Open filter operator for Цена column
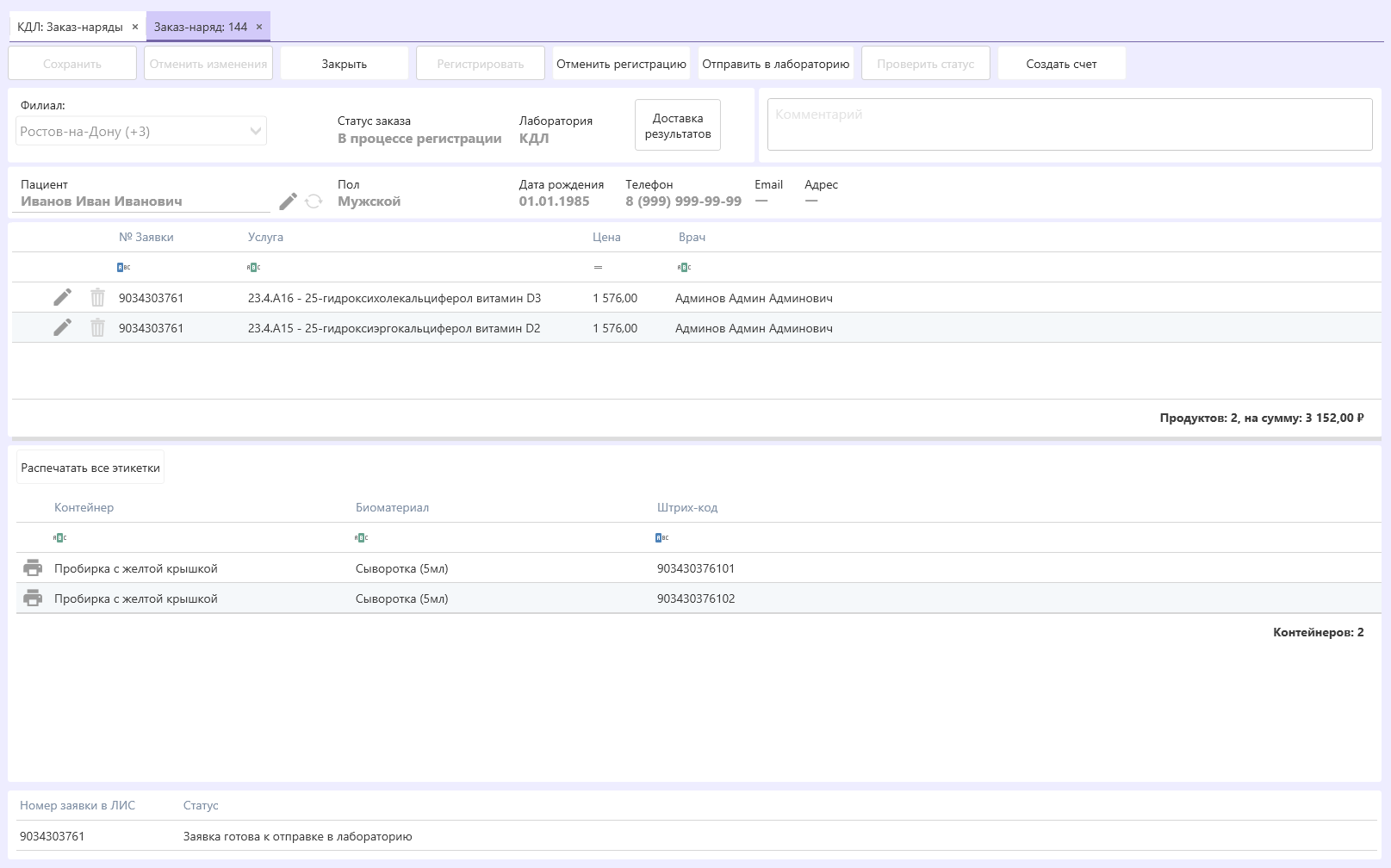Image resolution: width=1391 pixels, height=868 pixels. 598,268
